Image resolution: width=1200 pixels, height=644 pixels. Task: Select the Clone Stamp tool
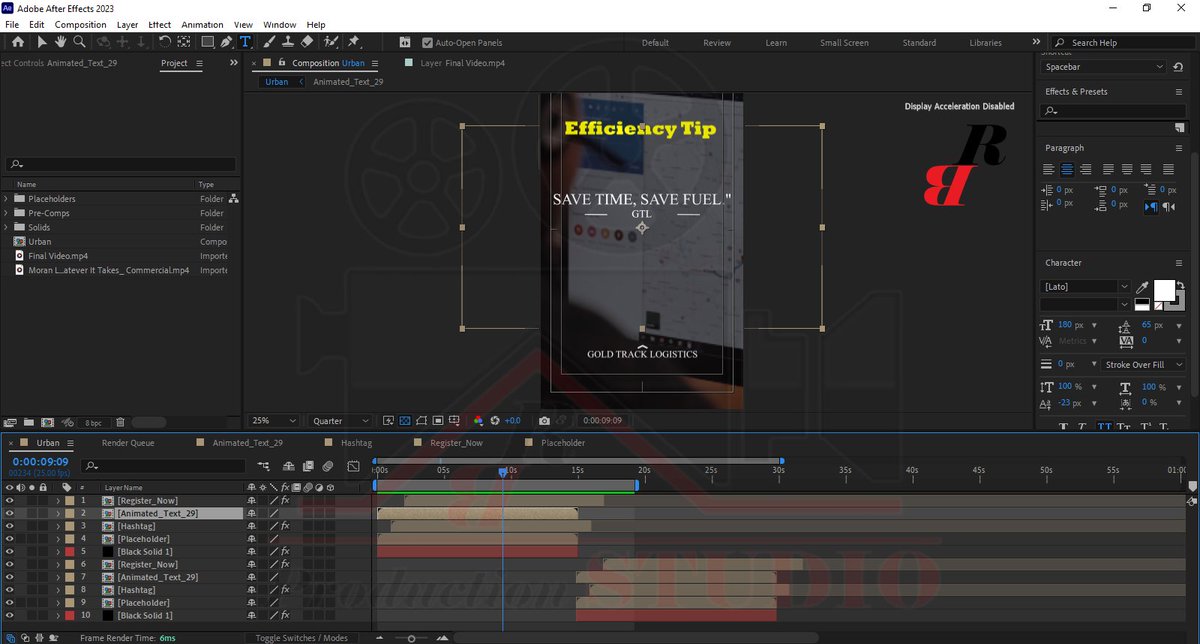(x=288, y=42)
